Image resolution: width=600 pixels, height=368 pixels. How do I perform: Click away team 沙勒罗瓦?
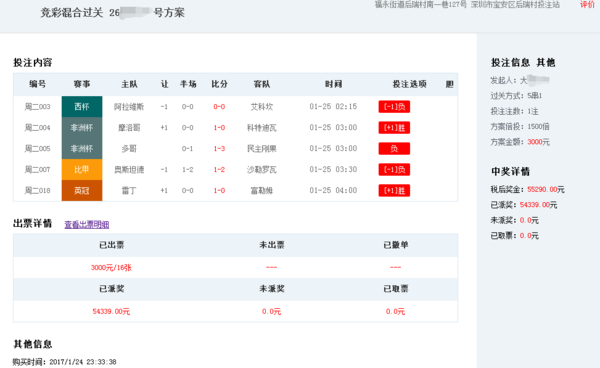tap(262, 169)
